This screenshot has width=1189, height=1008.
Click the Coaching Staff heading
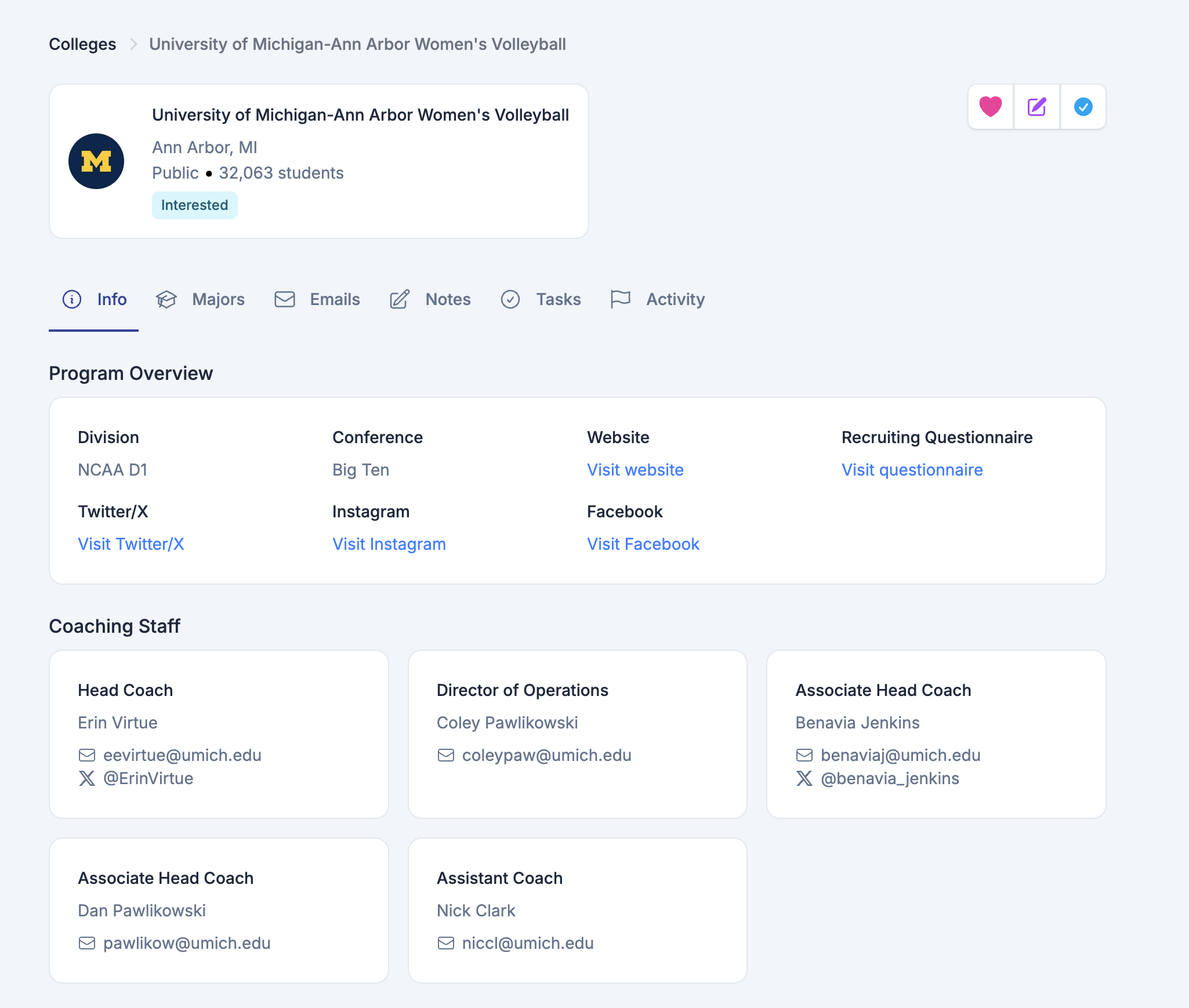[115, 626]
